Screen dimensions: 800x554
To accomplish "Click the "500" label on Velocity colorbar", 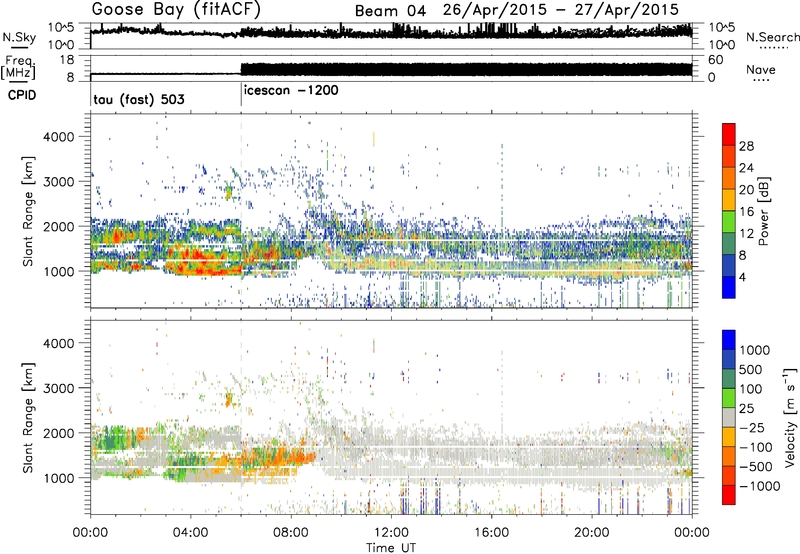I will [x=751, y=369].
